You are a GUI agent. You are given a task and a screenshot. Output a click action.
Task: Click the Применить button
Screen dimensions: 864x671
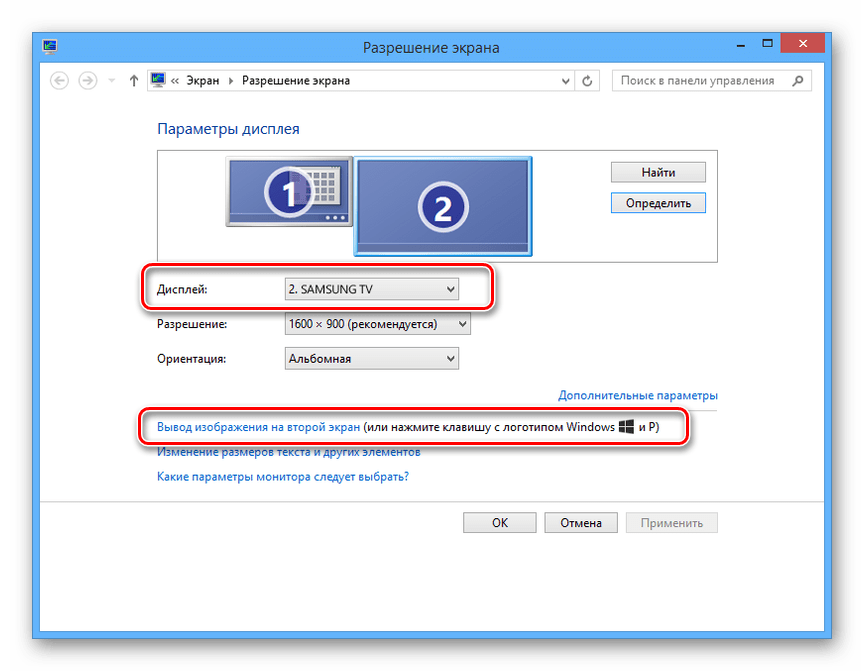click(x=672, y=523)
